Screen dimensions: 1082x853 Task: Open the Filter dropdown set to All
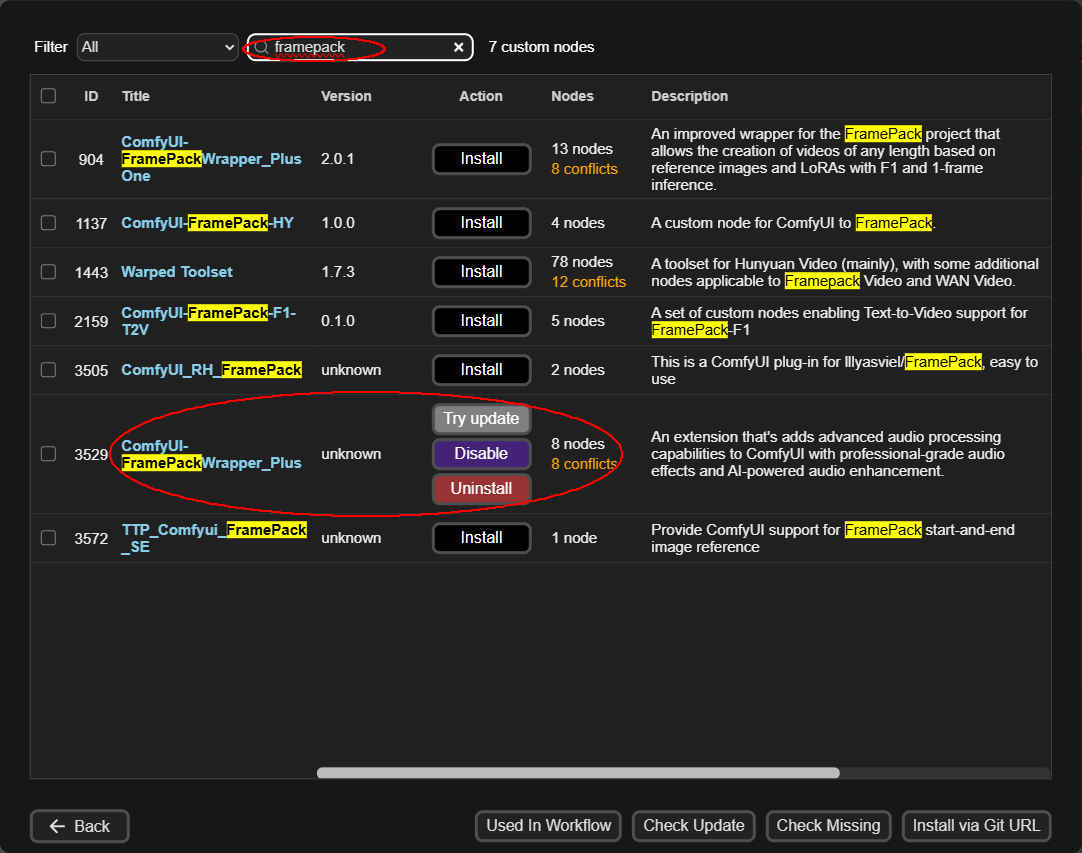[x=158, y=47]
